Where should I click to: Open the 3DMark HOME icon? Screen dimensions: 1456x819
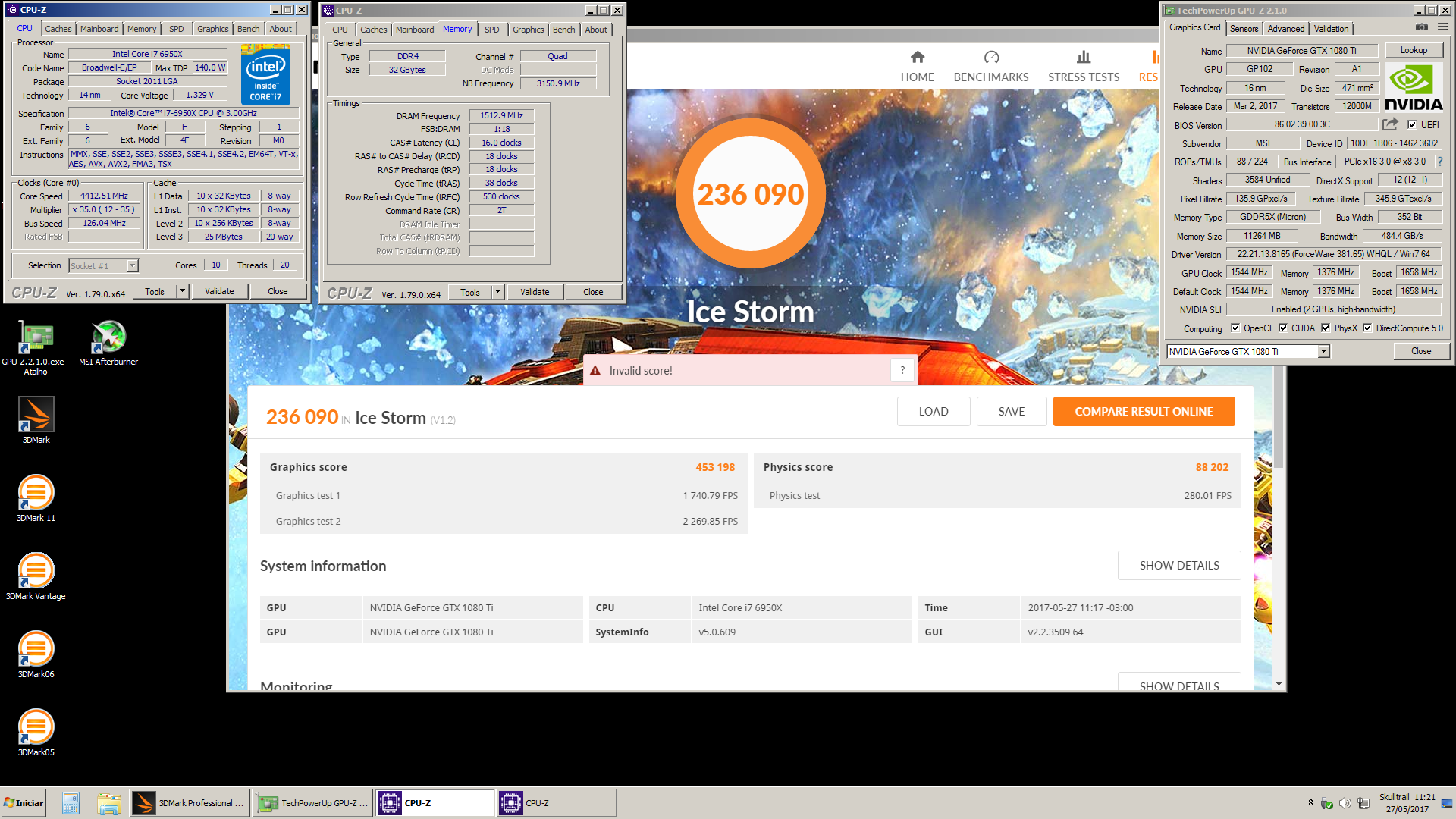click(x=918, y=57)
